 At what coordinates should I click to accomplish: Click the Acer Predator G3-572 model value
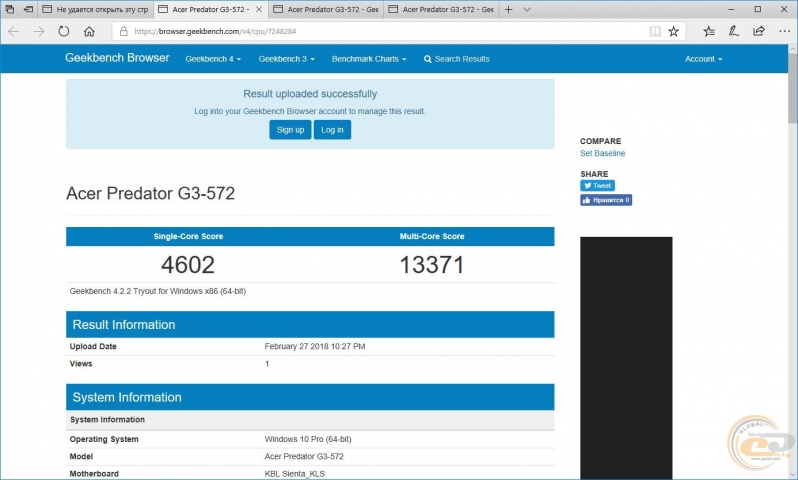(x=304, y=457)
